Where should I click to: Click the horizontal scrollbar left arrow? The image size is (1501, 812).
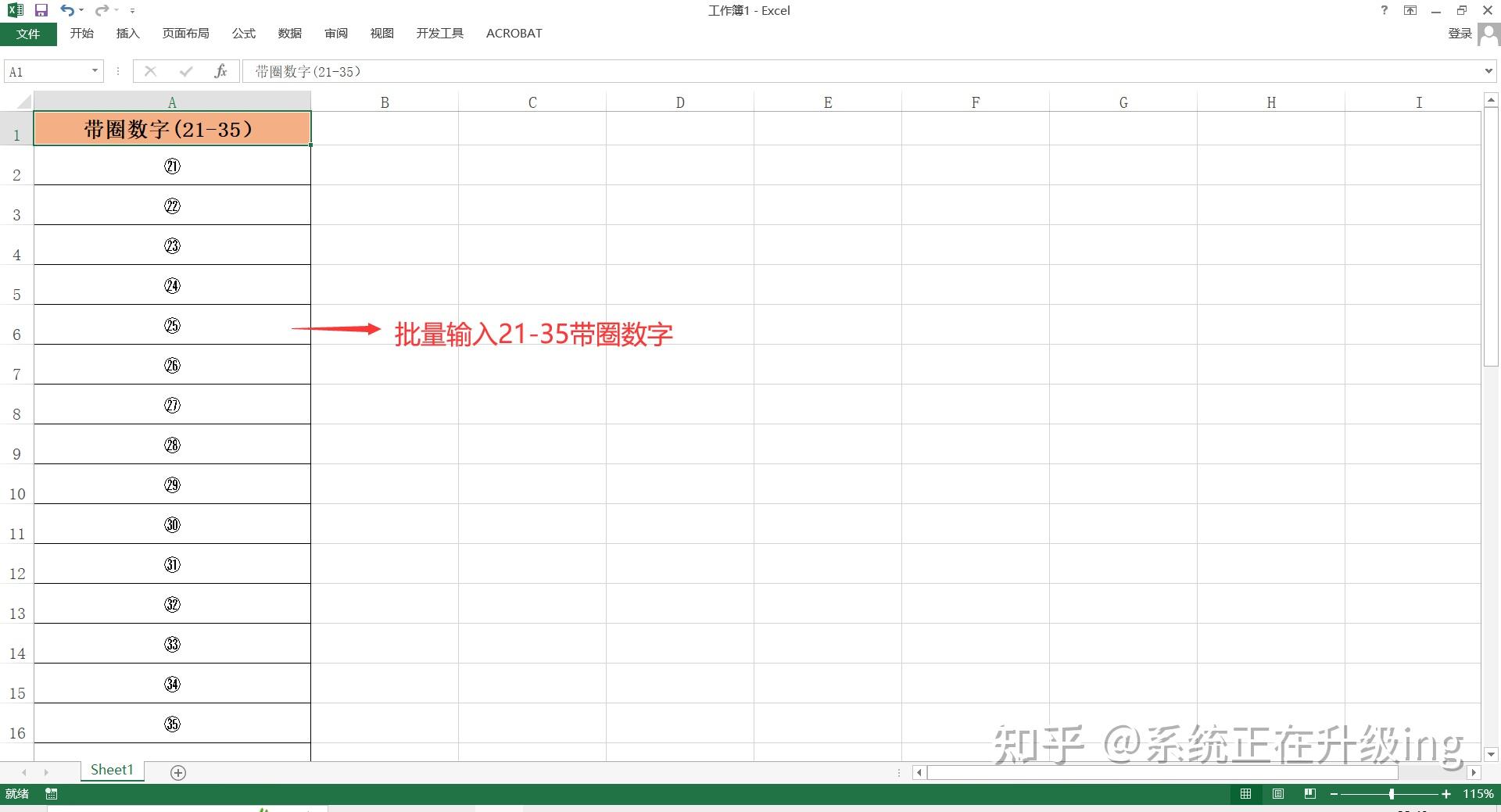point(919,772)
